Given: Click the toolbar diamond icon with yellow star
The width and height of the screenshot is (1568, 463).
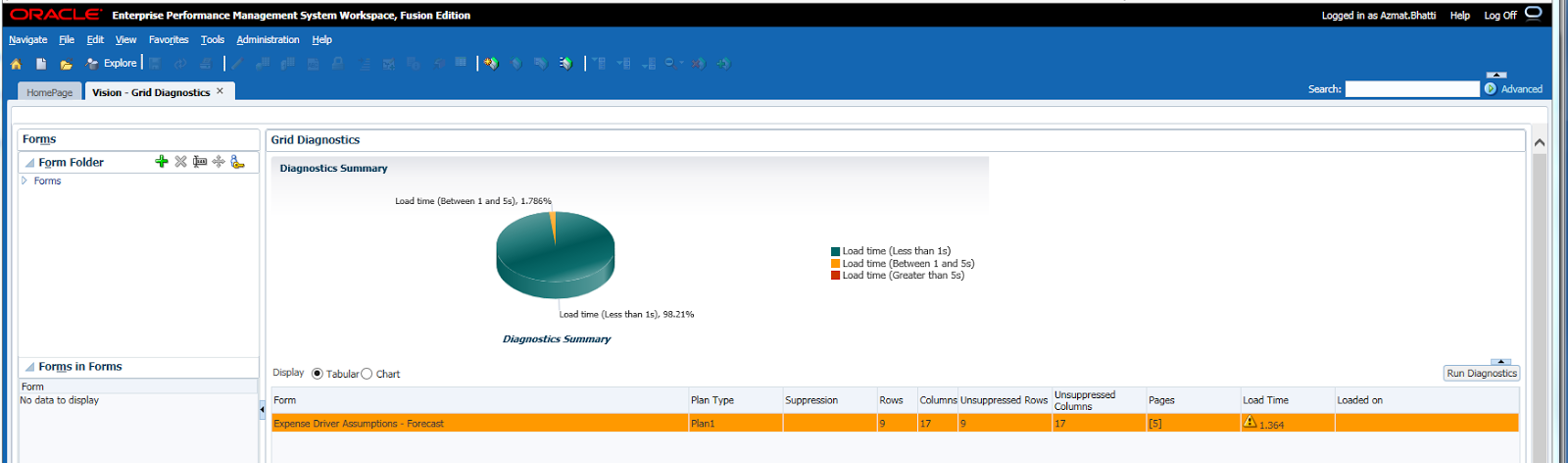Looking at the screenshot, I should click(x=491, y=63).
